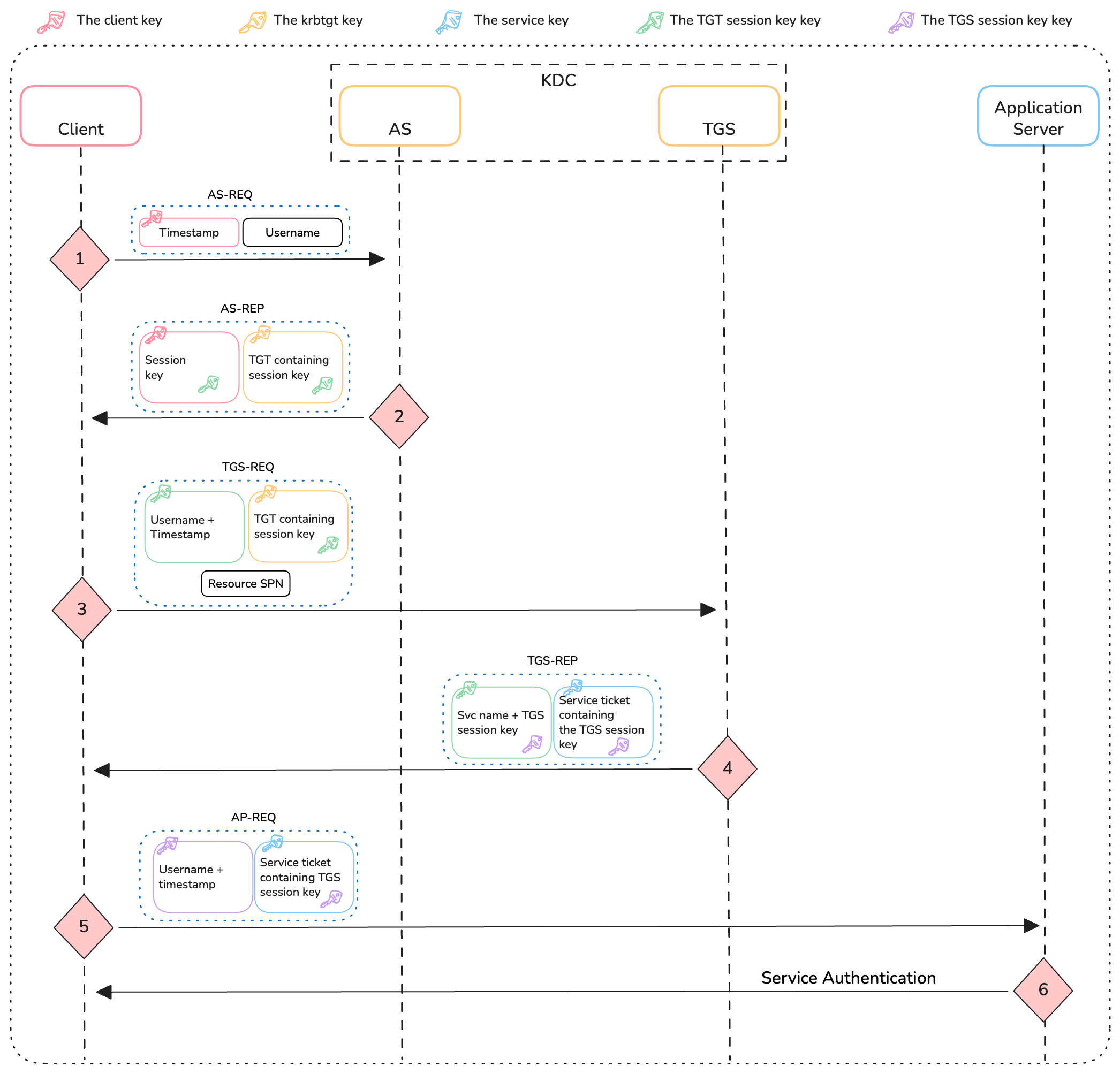The image size is (1120, 1074).
Task: Click green key inside AS-REP Session key box
Action: [x=209, y=384]
